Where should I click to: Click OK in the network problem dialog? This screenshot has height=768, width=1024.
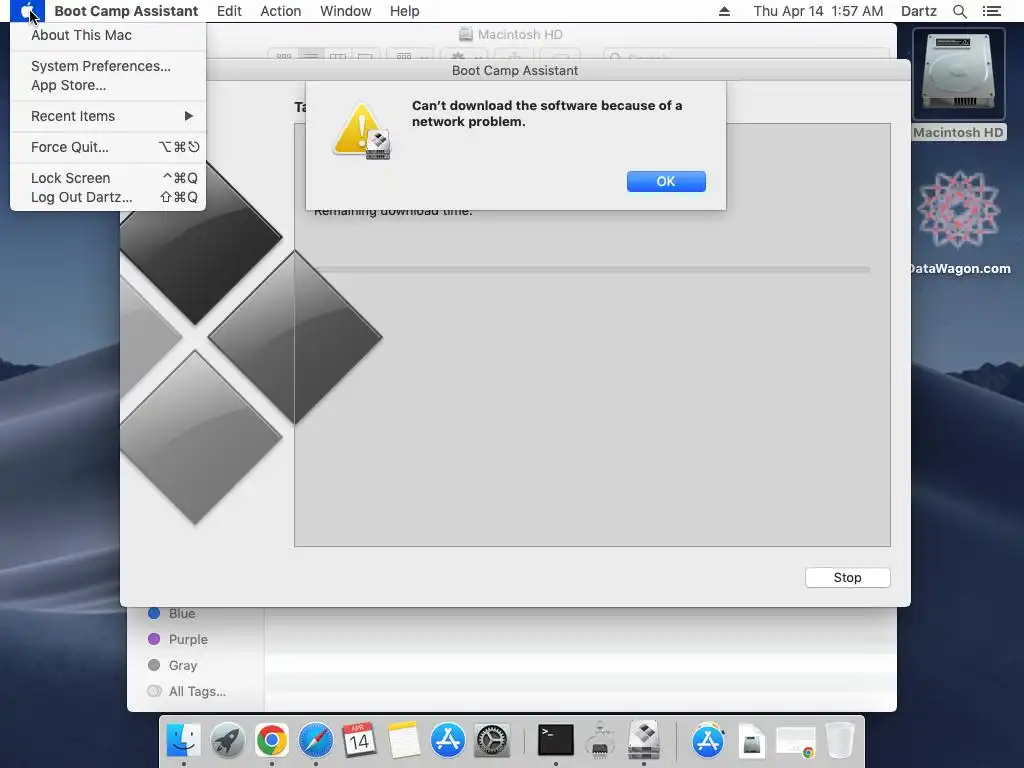665,182
